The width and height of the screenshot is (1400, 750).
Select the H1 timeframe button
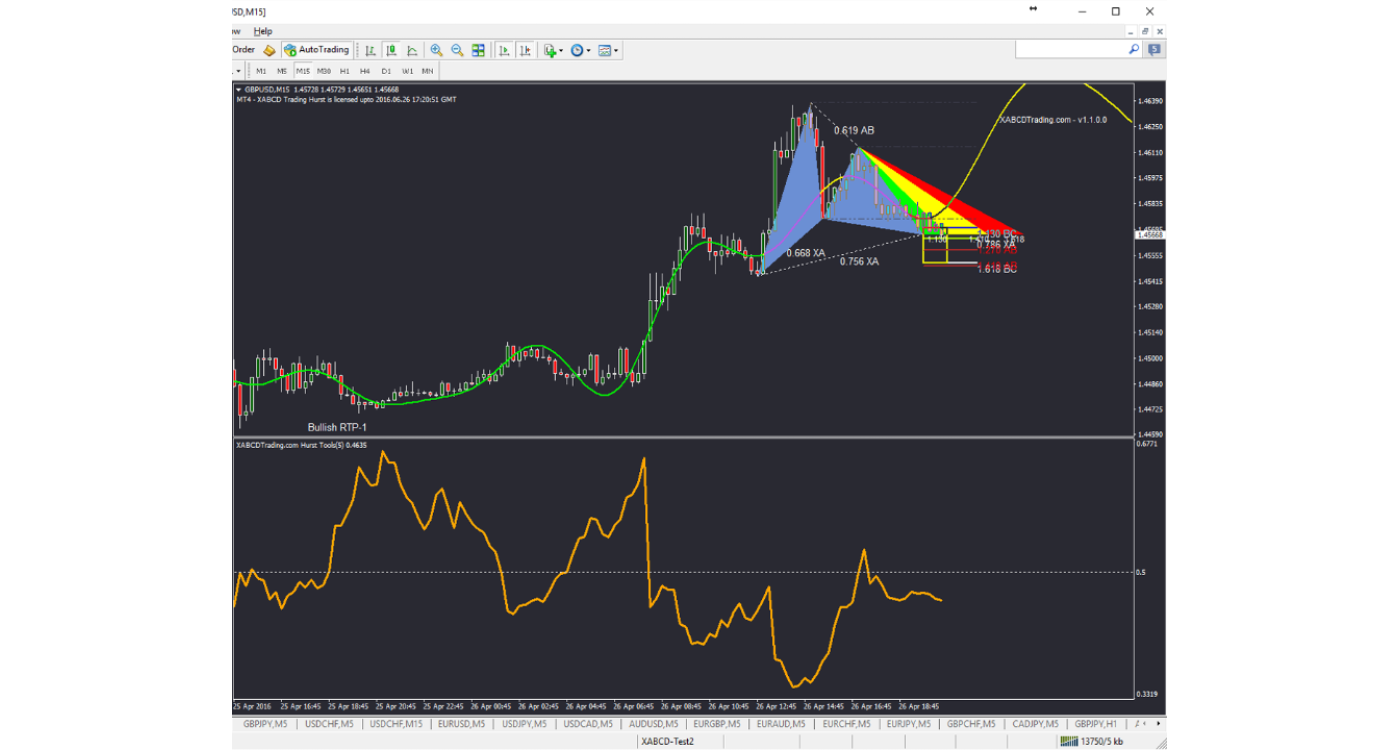tap(347, 70)
